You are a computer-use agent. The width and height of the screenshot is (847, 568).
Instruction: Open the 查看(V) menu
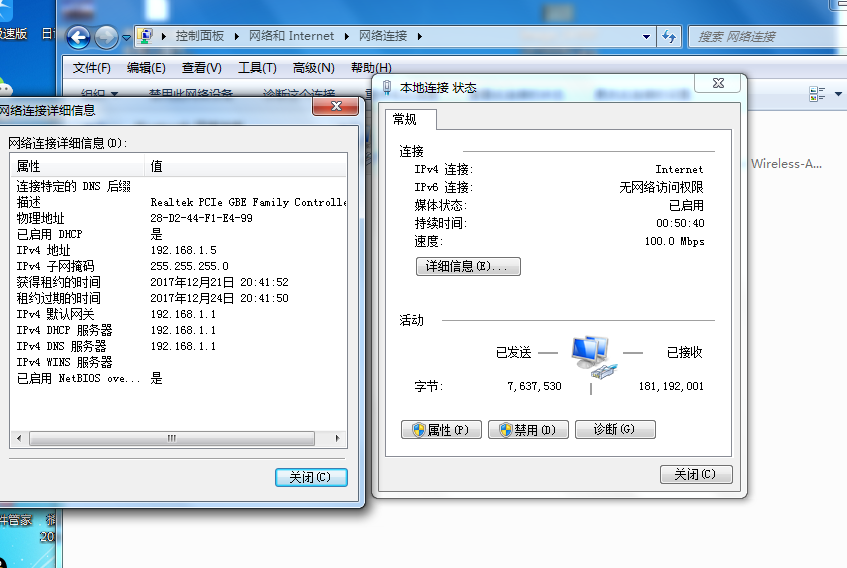tap(201, 68)
